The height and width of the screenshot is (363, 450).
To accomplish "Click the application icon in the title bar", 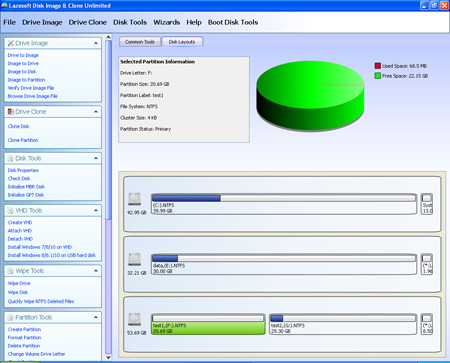I will click(x=4, y=5).
